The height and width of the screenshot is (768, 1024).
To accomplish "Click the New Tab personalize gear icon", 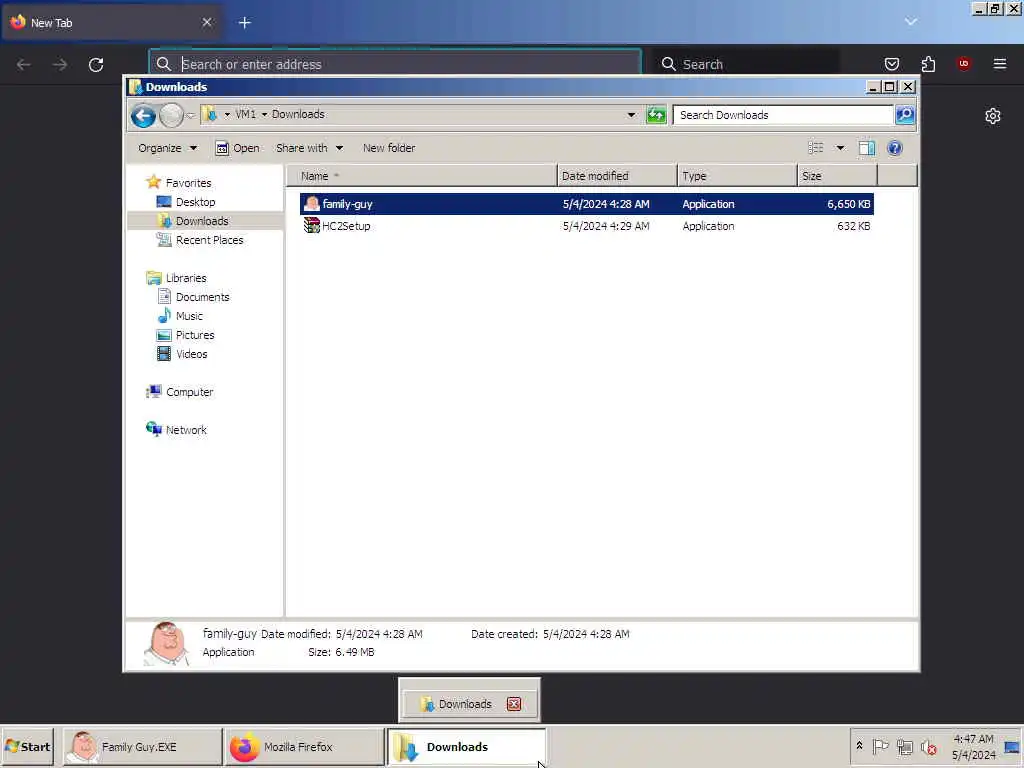I will point(993,116).
